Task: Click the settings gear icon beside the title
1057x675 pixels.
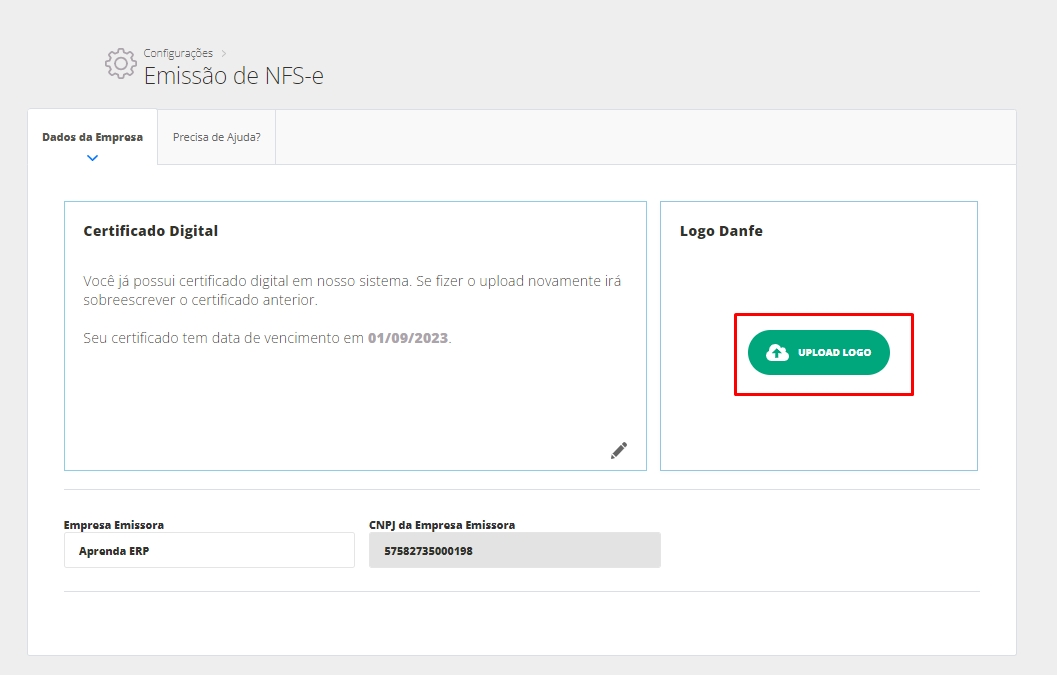Action: point(120,63)
